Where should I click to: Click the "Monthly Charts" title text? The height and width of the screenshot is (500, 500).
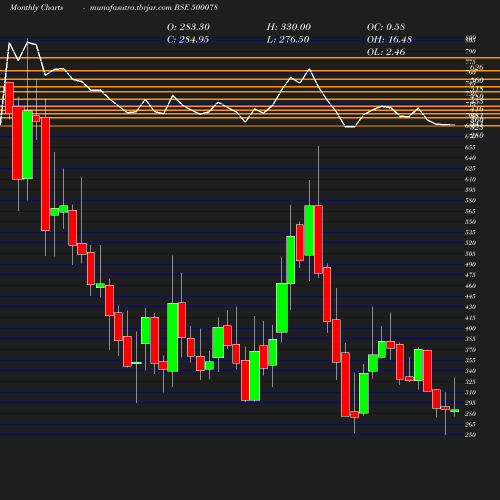[x=36, y=7]
